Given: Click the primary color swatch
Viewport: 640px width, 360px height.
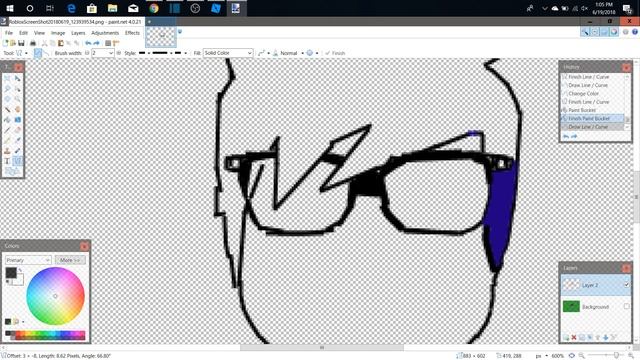Looking at the screenshot, I should coord(11,273).
